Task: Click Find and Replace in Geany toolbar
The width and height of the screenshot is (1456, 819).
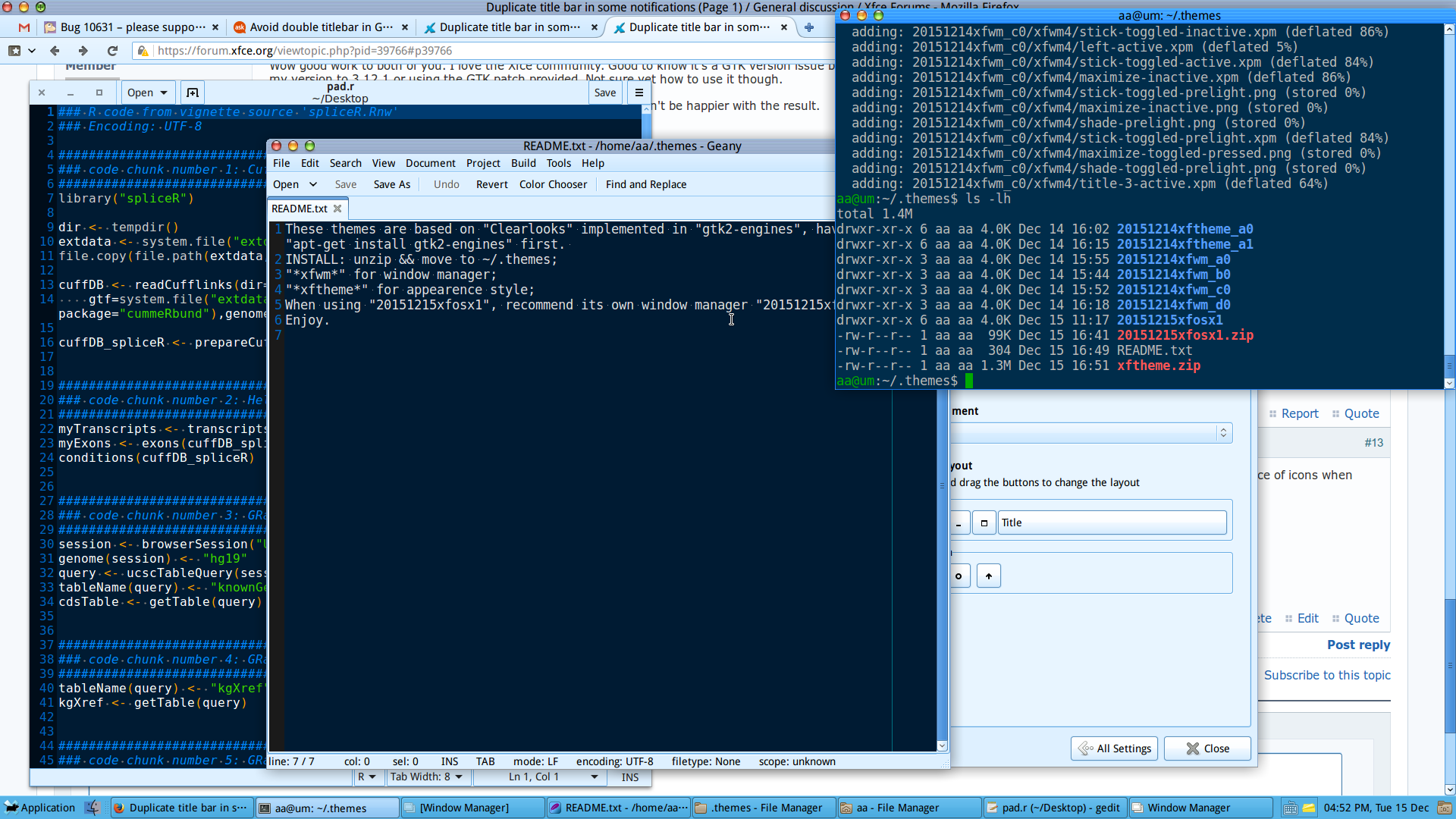Action: pos(646,184)
